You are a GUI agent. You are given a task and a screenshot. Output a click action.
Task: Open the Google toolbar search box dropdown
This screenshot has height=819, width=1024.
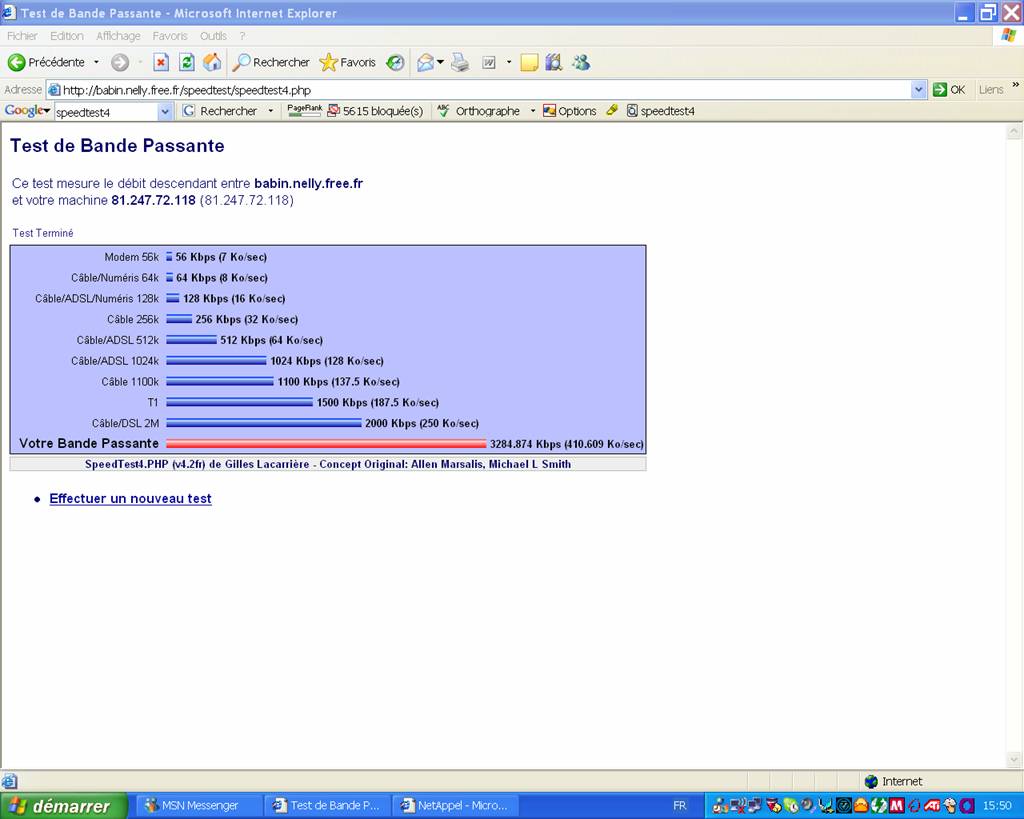coord(166,111)
